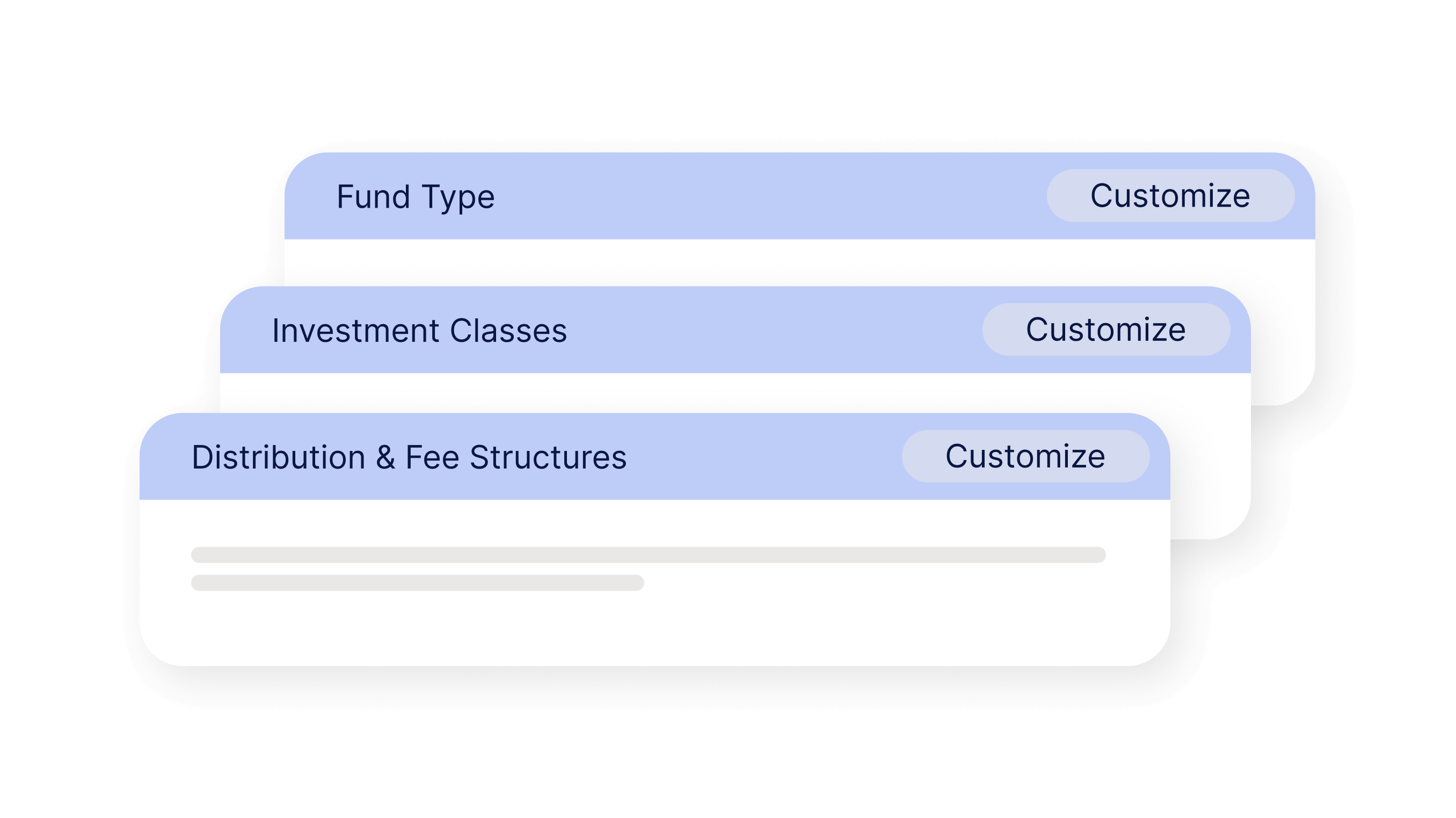Click the longer gray placeholder line
The image size is (1456, 818).
point(649,555)
